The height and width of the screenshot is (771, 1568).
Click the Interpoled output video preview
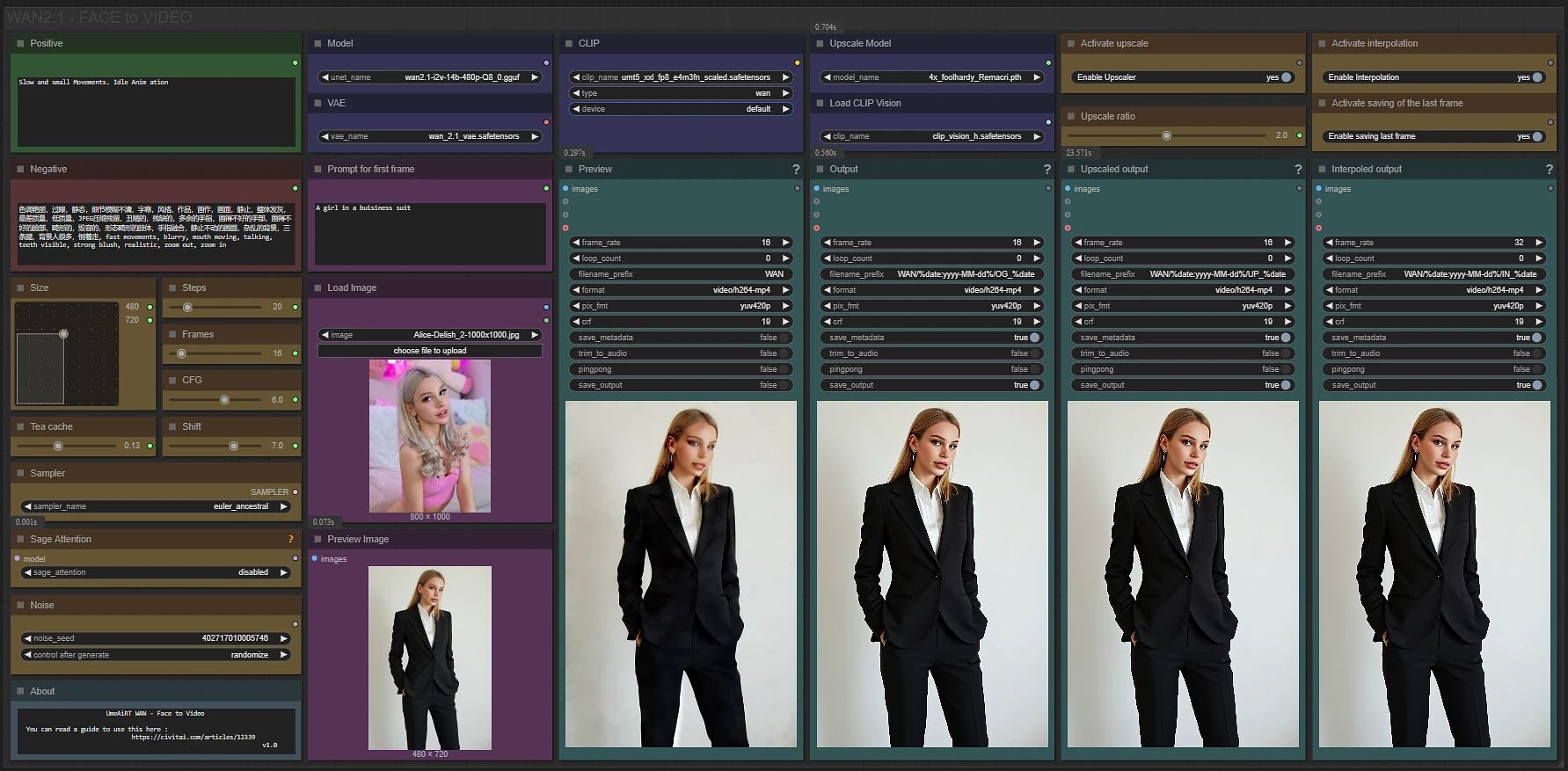tap(1434, 574)
